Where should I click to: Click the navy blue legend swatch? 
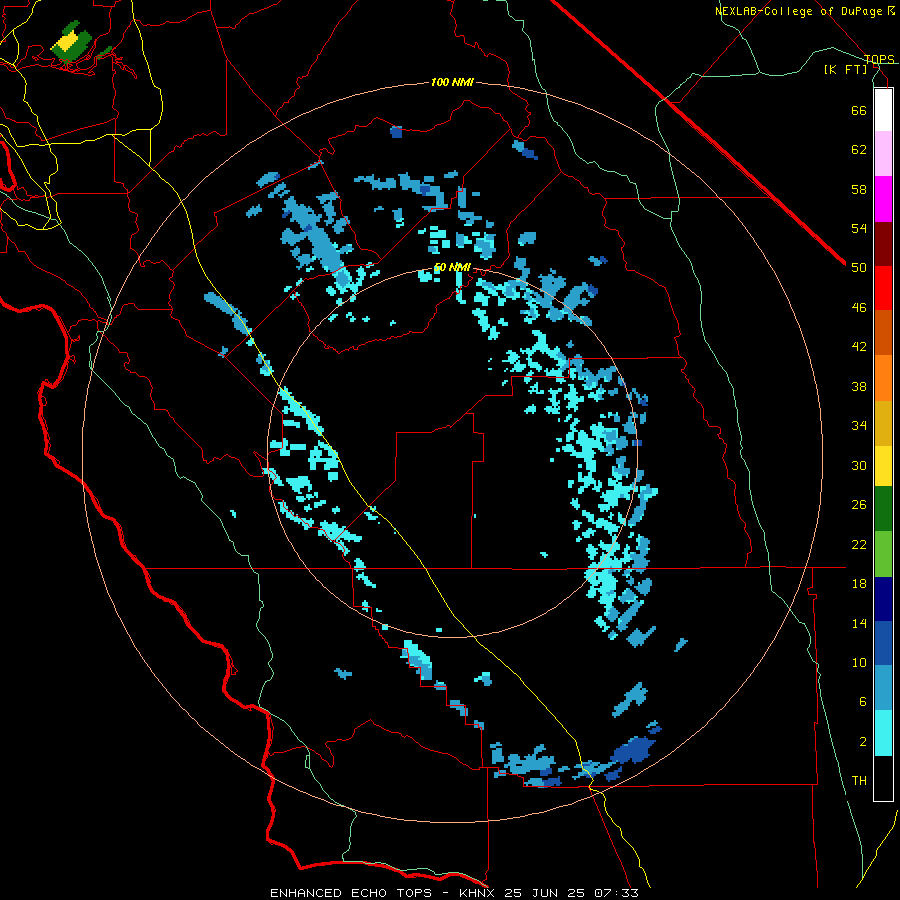883,599
